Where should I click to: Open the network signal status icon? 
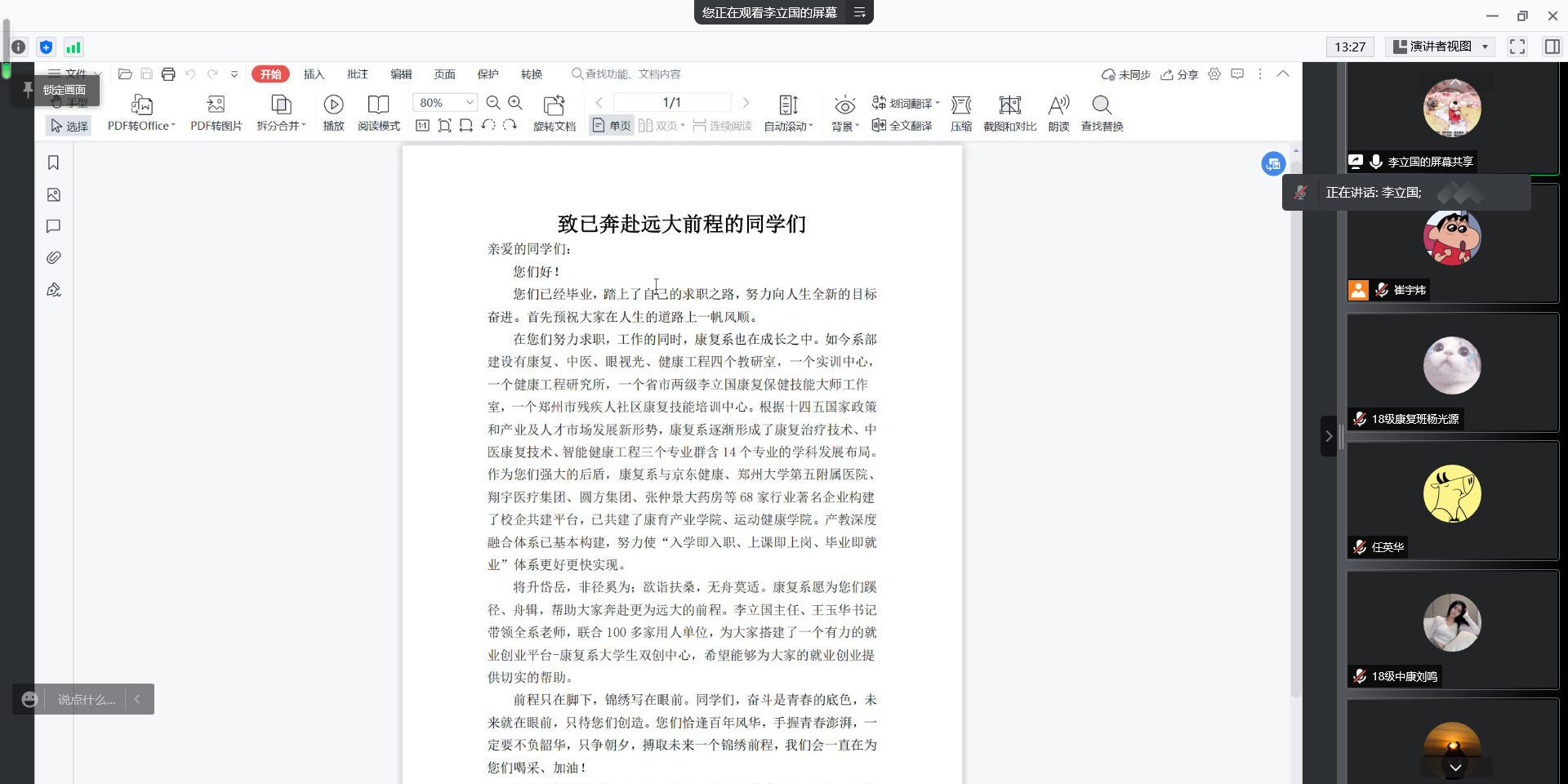(73, 47)
